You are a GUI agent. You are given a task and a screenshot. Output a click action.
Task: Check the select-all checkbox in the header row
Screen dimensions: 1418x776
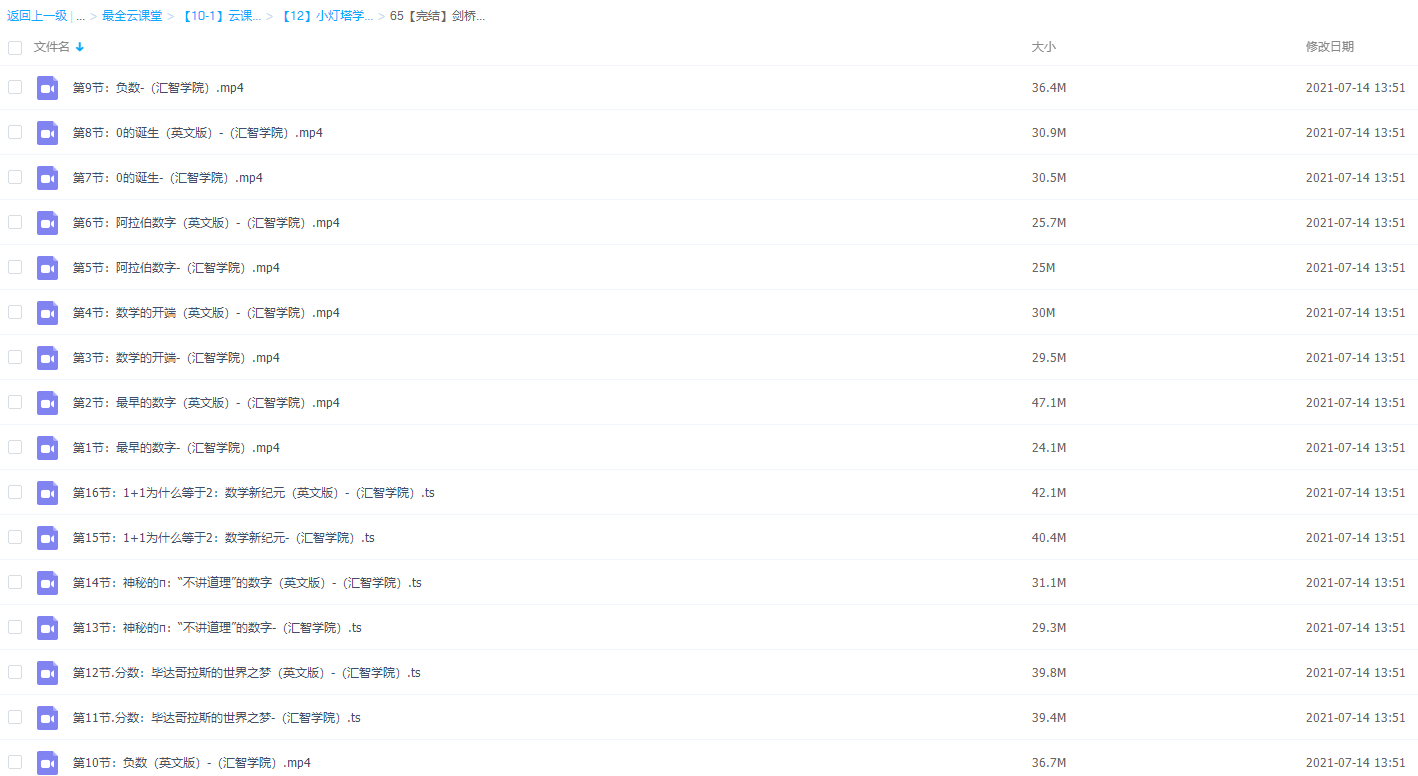click(15, 47)
